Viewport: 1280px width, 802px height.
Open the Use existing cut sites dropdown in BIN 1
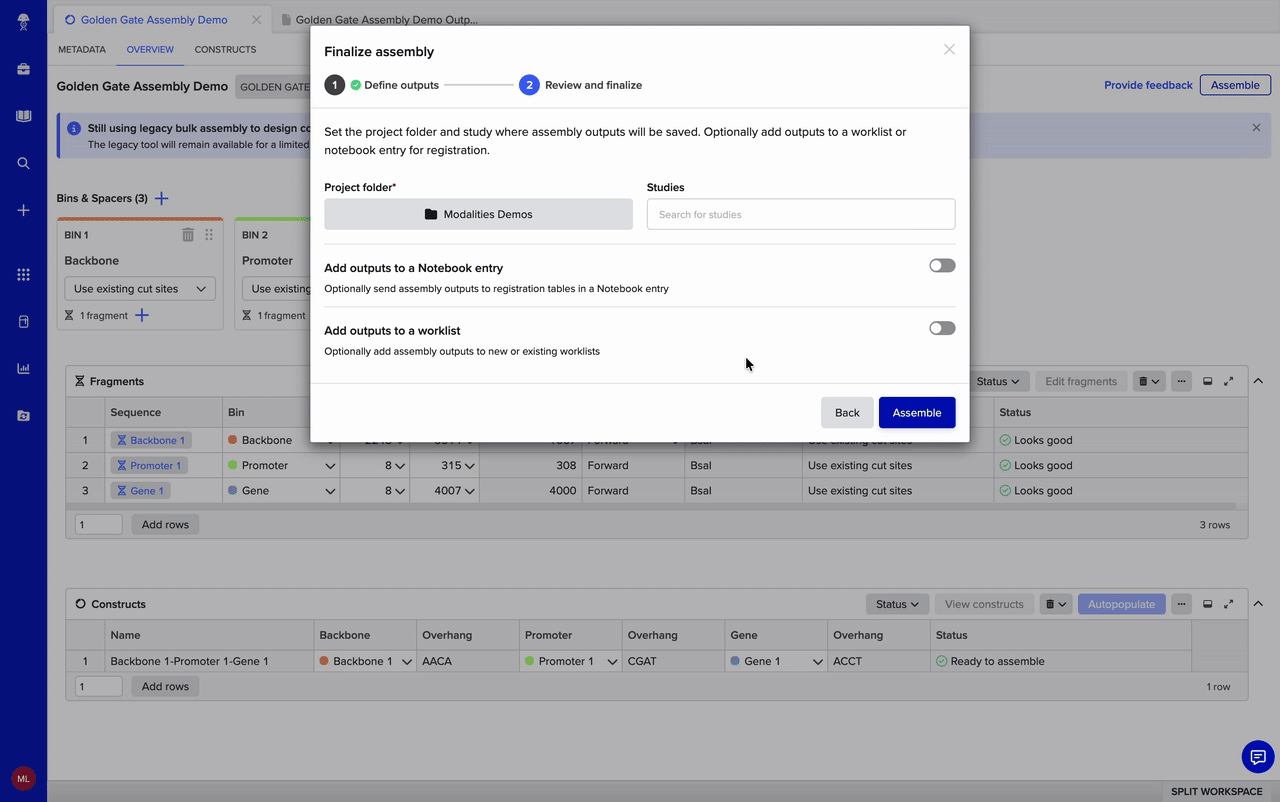(139, 288)
